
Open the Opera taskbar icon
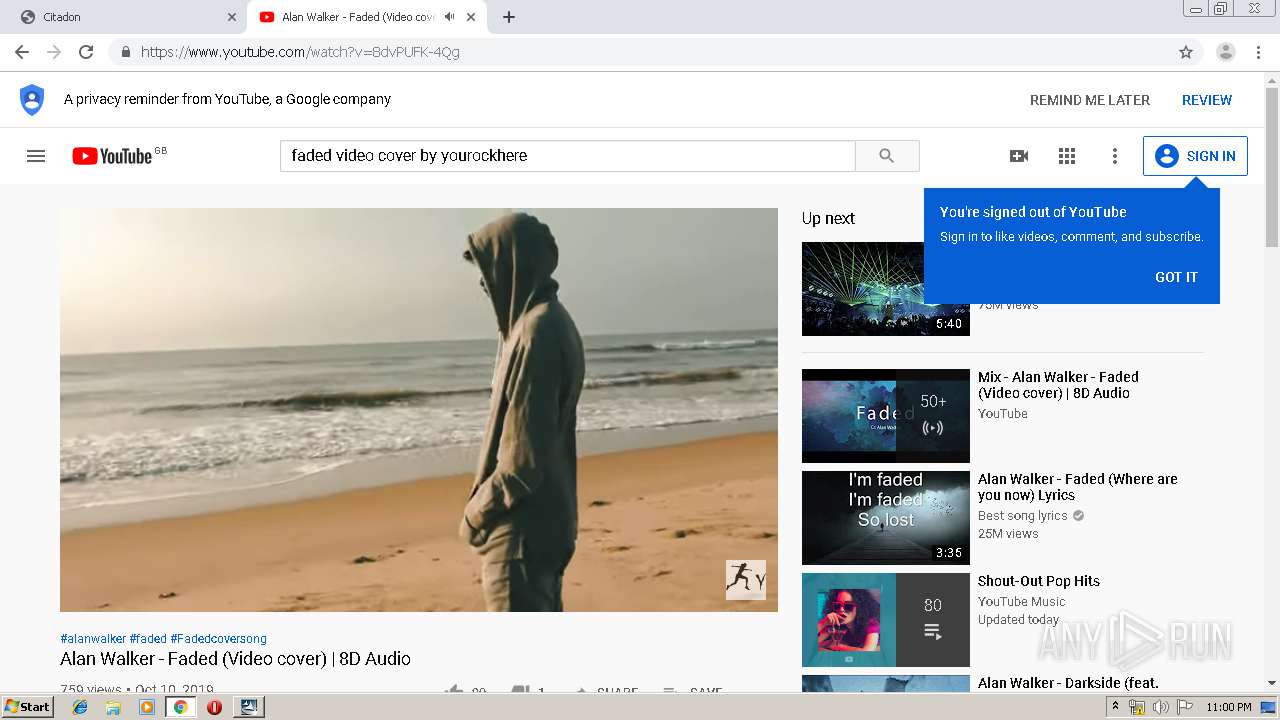[x=214, y=707]
